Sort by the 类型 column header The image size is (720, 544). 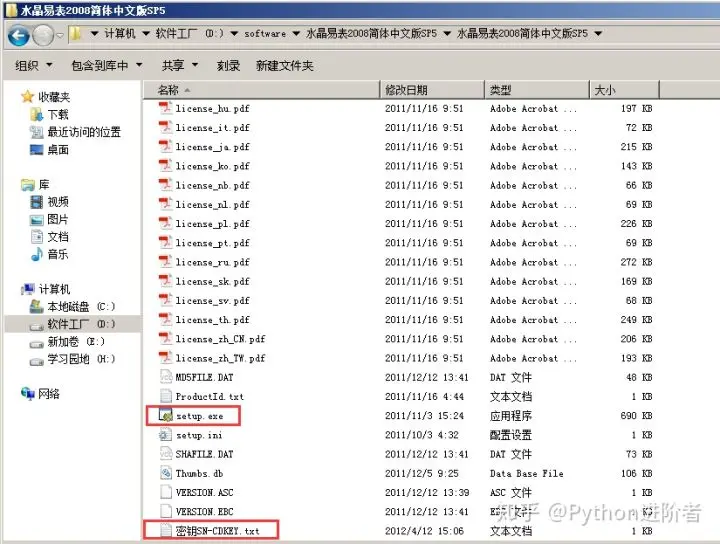[536, 90]
